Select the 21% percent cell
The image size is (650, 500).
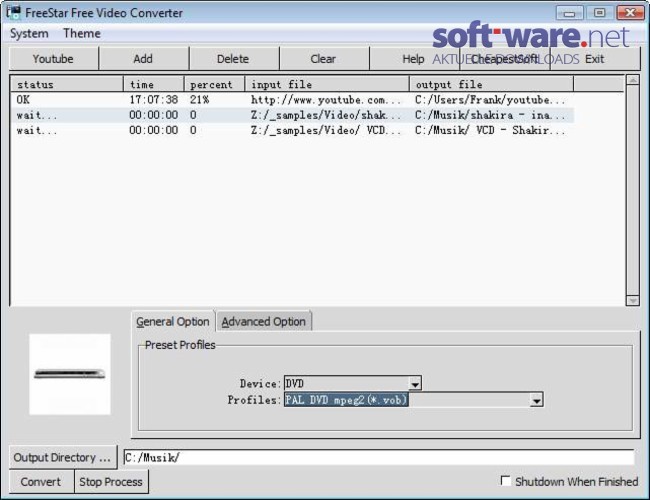click(200, 100)
